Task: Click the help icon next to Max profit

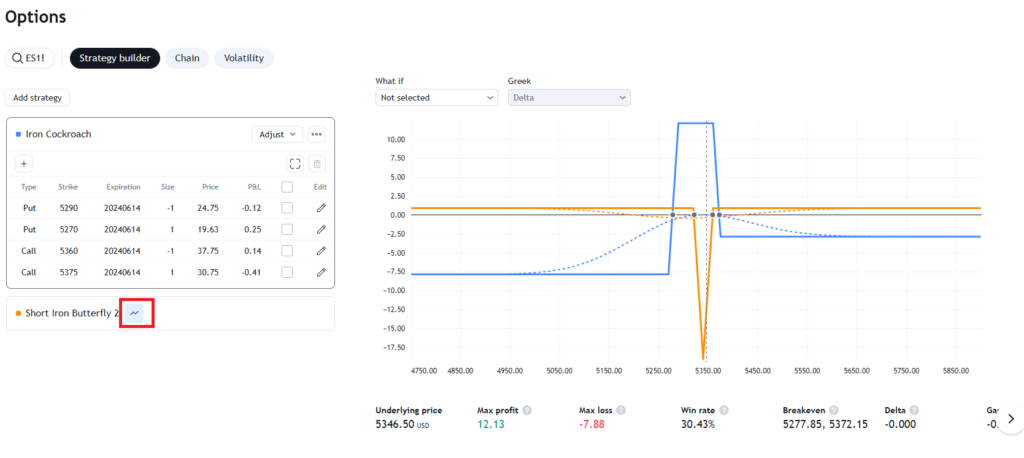Action: pos(527,410)
